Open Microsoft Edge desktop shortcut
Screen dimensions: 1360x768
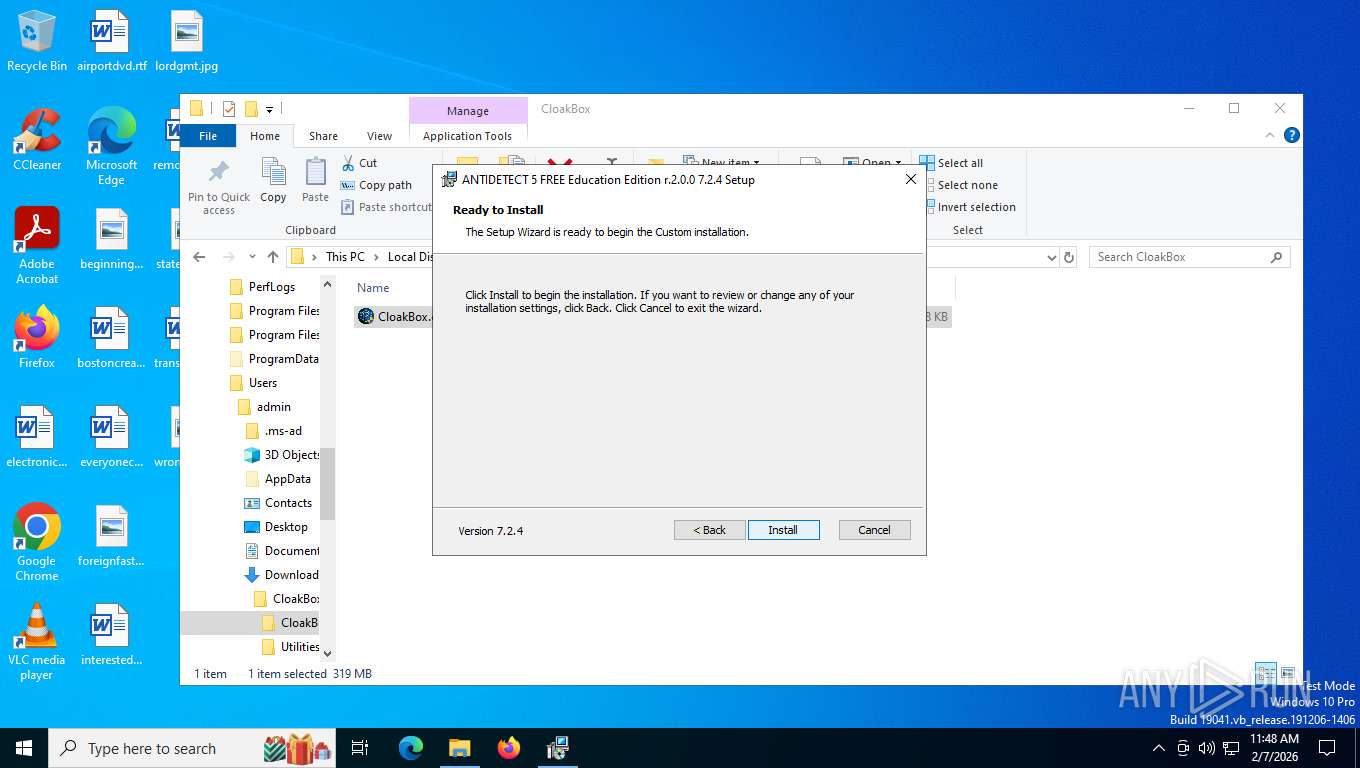coord(111,147)
